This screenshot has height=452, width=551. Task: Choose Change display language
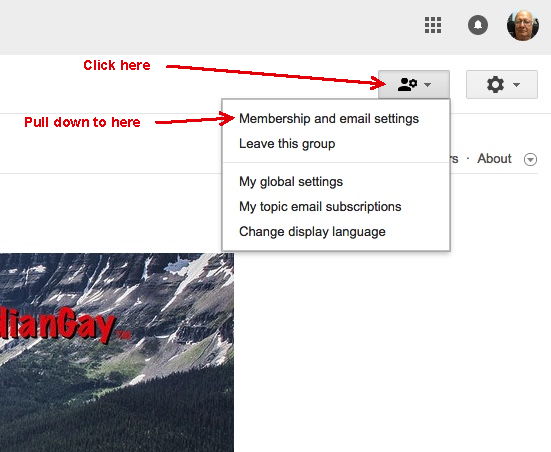(312, 232)
